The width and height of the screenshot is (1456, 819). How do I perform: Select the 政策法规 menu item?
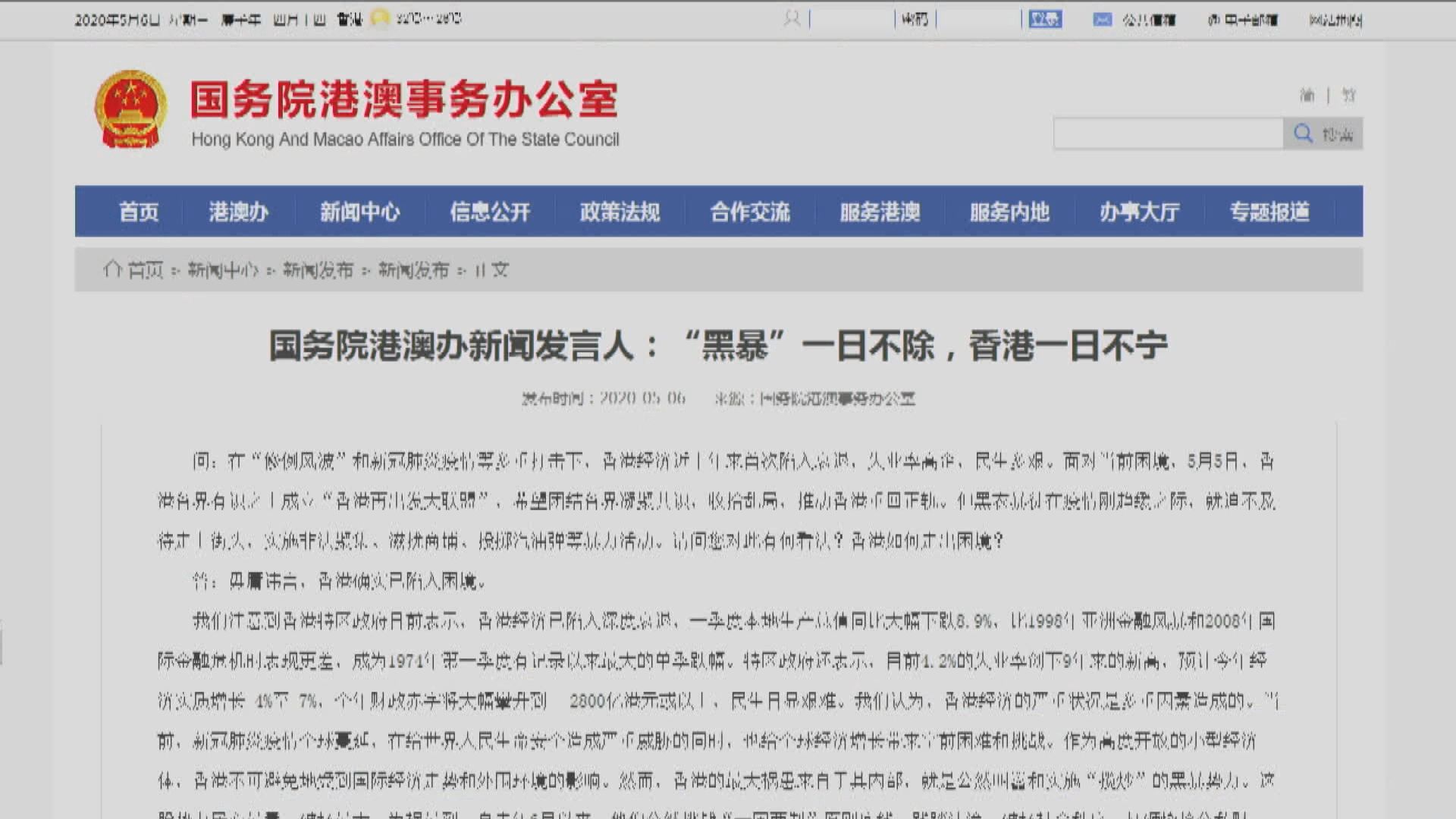[x=620, y=212]
